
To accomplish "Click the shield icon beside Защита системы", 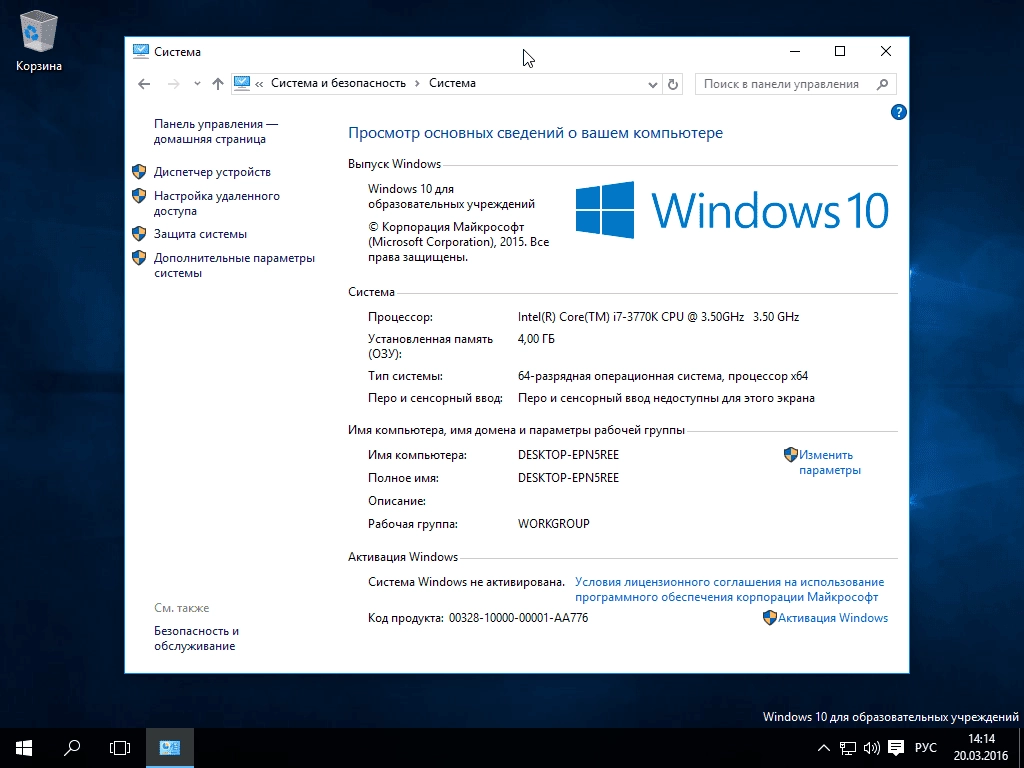I will point(139,233).
